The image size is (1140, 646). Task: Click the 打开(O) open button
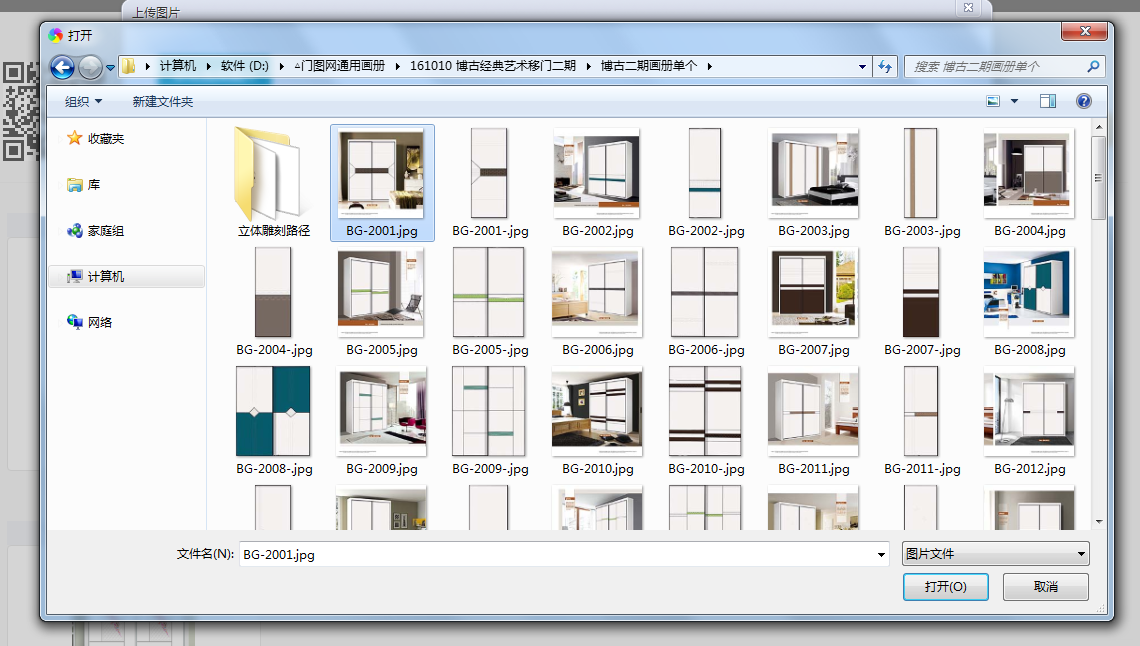coord(945,587)
